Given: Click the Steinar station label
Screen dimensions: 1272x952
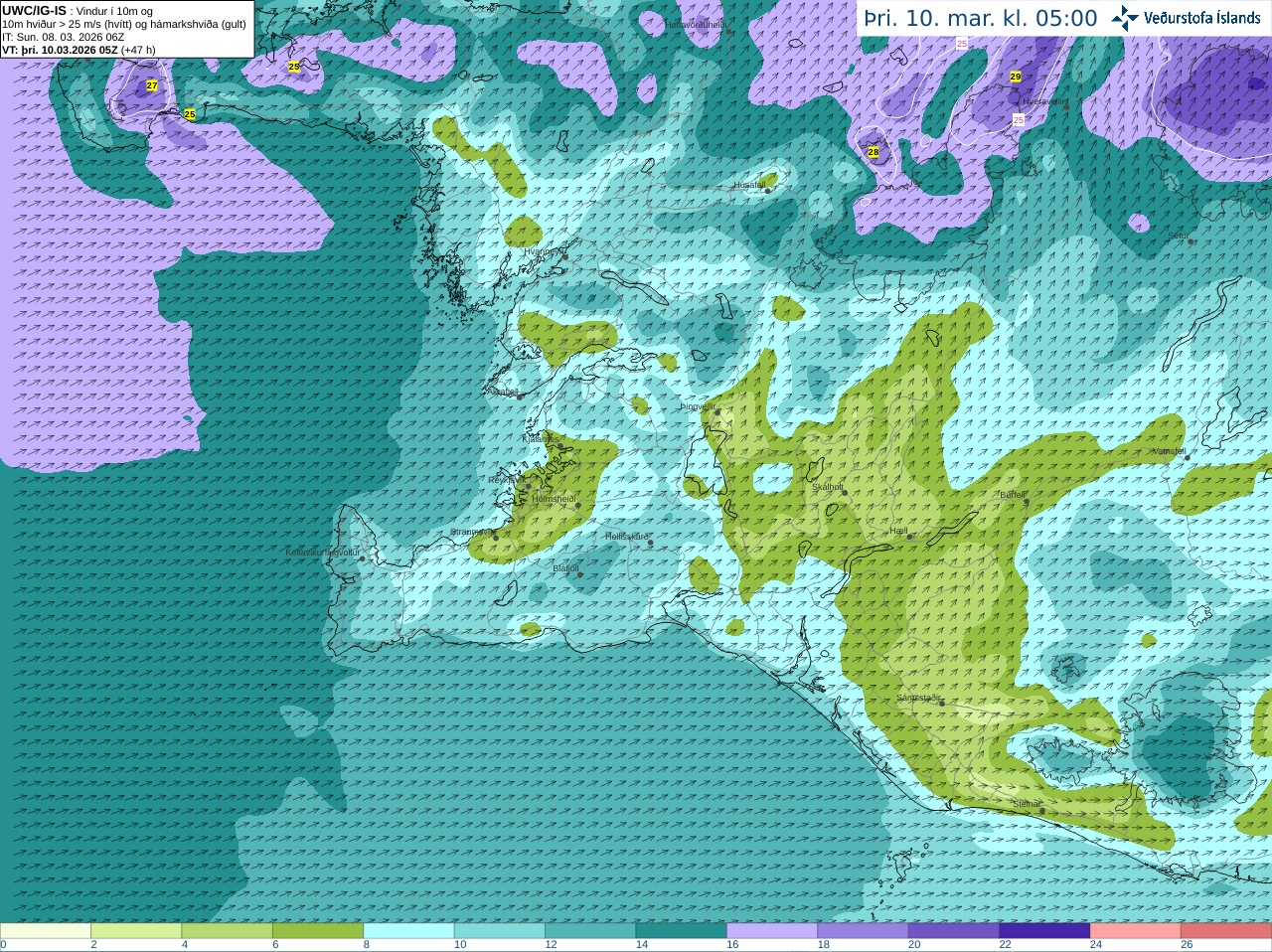Looking at the screenshot, I should [x=1027, y=804].
